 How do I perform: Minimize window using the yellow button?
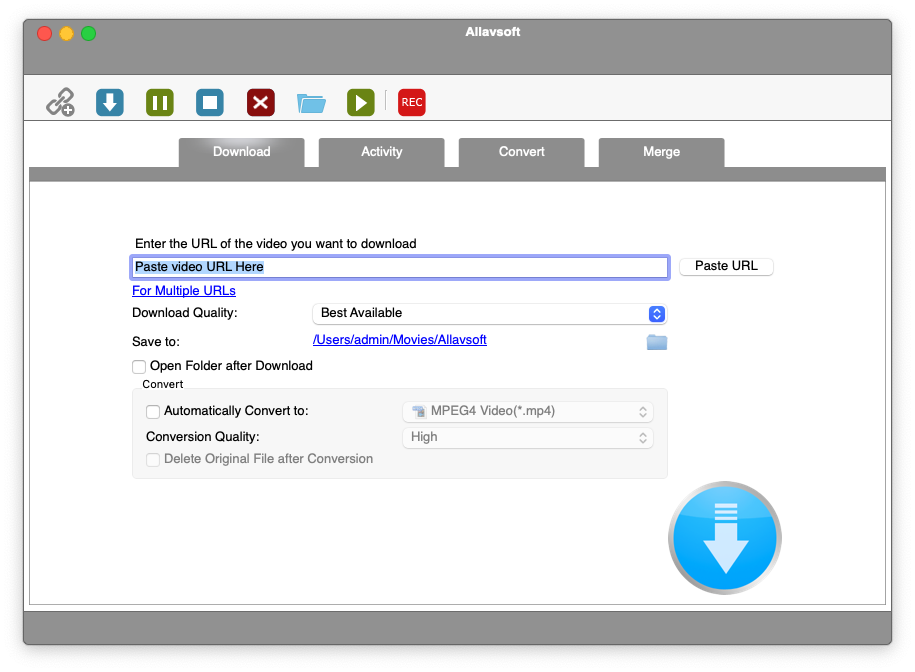(67, 33)
